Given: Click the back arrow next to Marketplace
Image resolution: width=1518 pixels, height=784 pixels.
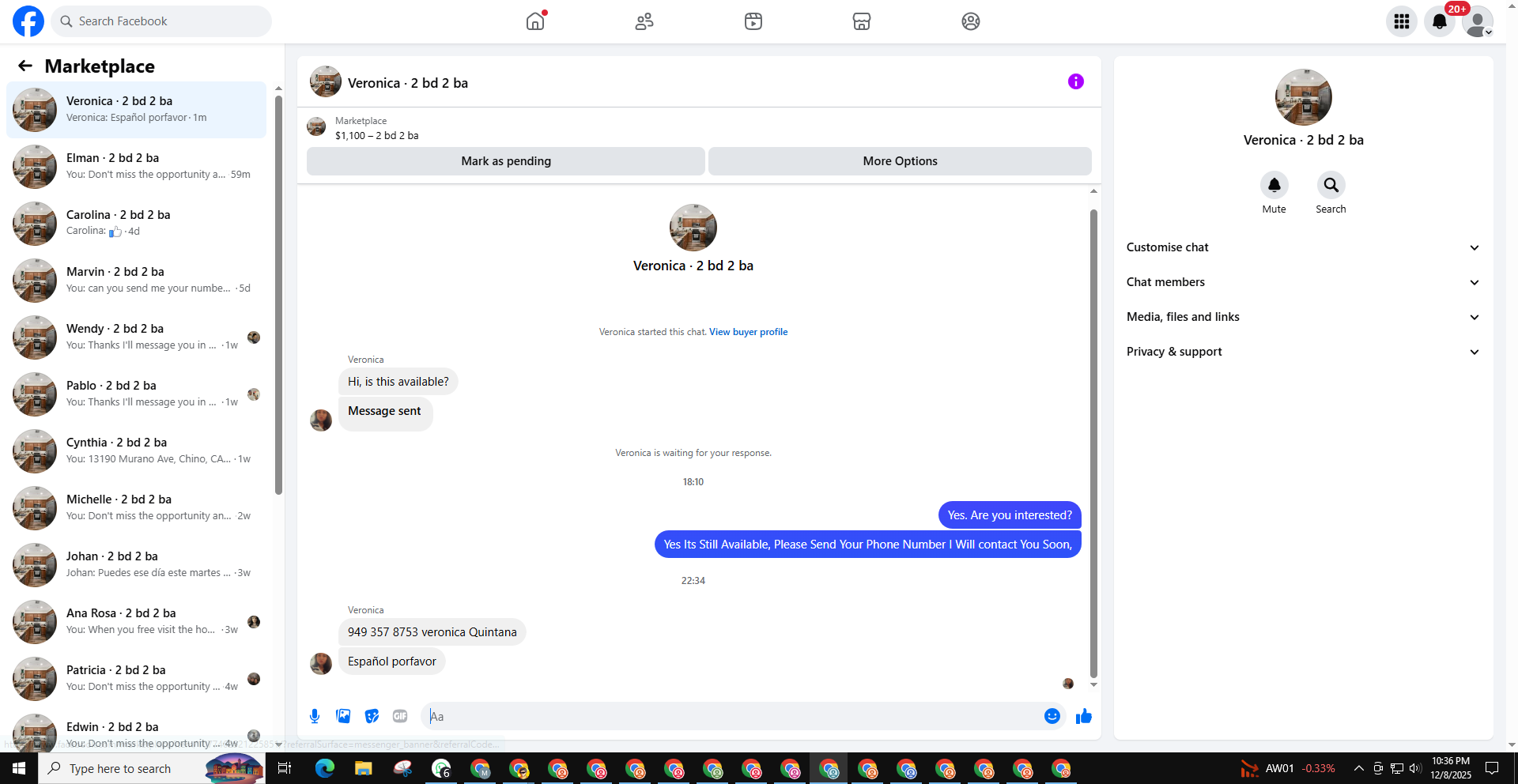Looking at the screenshot, I should [25, 66].
